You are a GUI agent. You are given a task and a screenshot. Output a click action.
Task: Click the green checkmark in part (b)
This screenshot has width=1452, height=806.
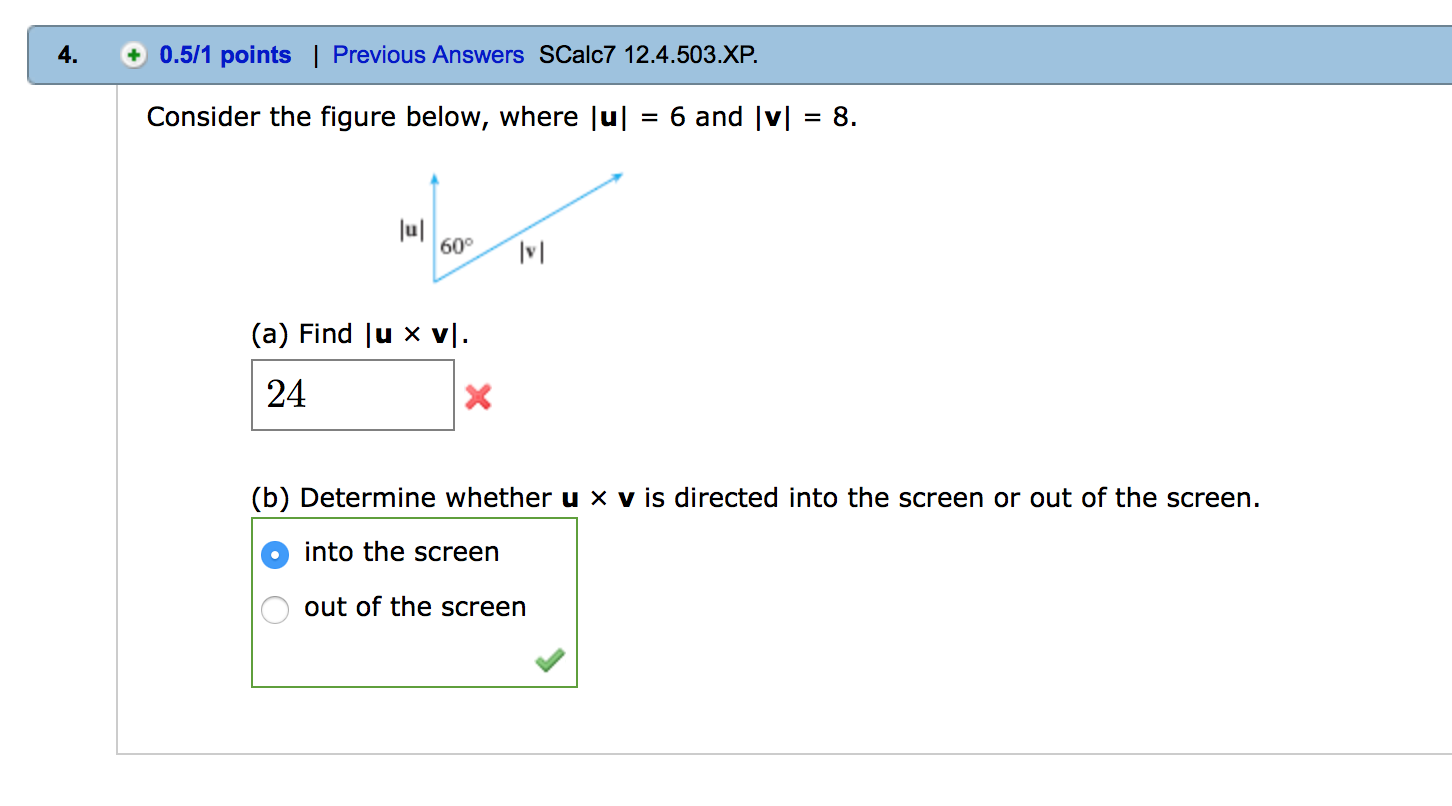pos(549,660)
